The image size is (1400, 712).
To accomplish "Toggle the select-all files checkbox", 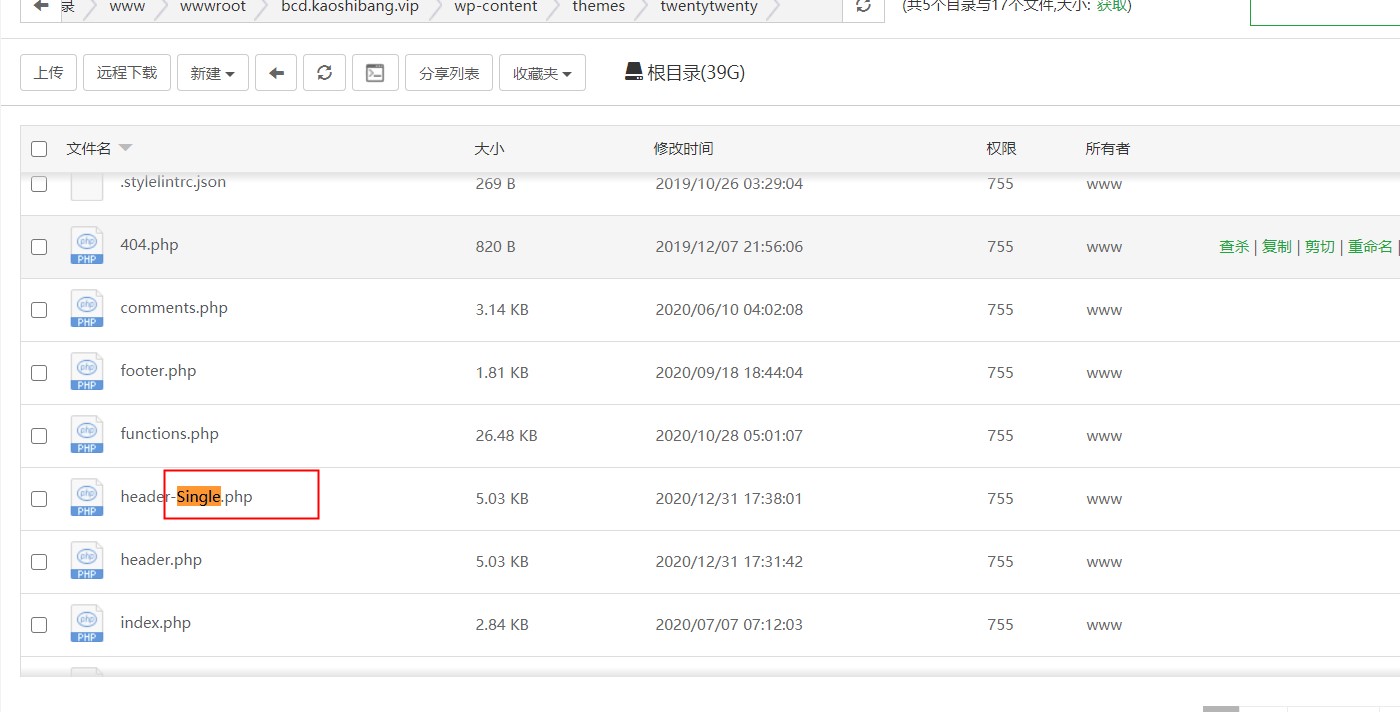I will [x=39, y=149].
